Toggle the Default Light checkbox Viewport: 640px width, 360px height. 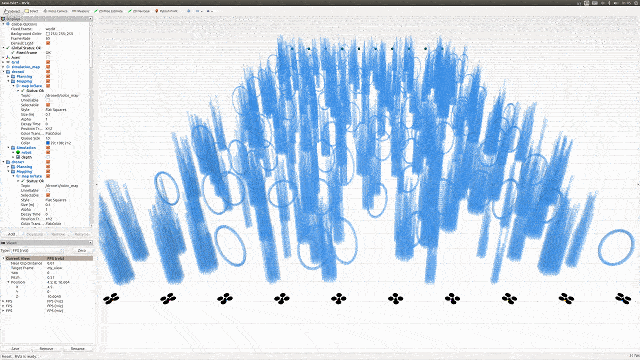(x=48, y=43)
